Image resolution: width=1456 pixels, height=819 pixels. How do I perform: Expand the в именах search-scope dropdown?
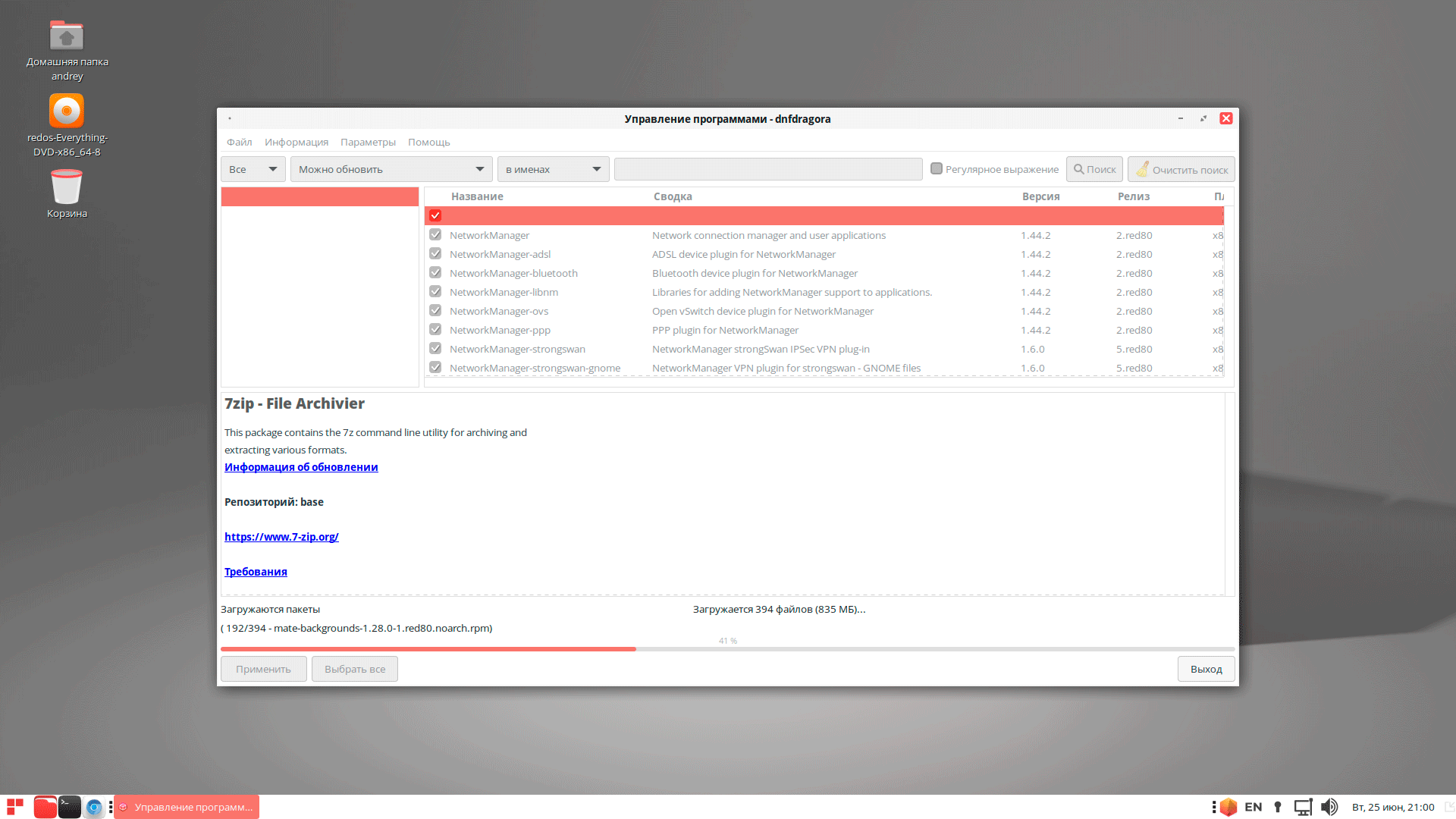[x=553, y=169]
